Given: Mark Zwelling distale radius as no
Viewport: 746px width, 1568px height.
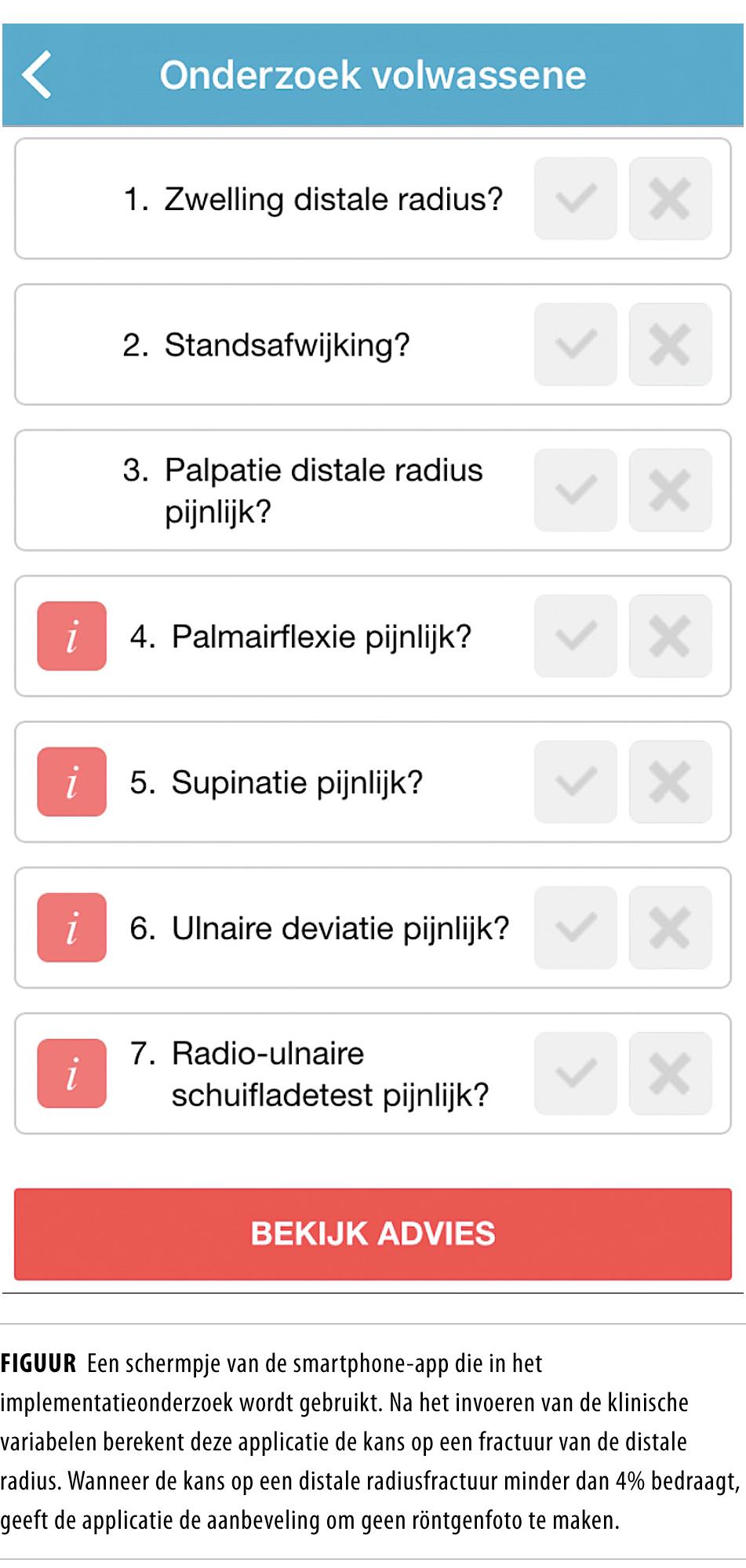Looking at the screenshot, I should [x=670, y=198].
